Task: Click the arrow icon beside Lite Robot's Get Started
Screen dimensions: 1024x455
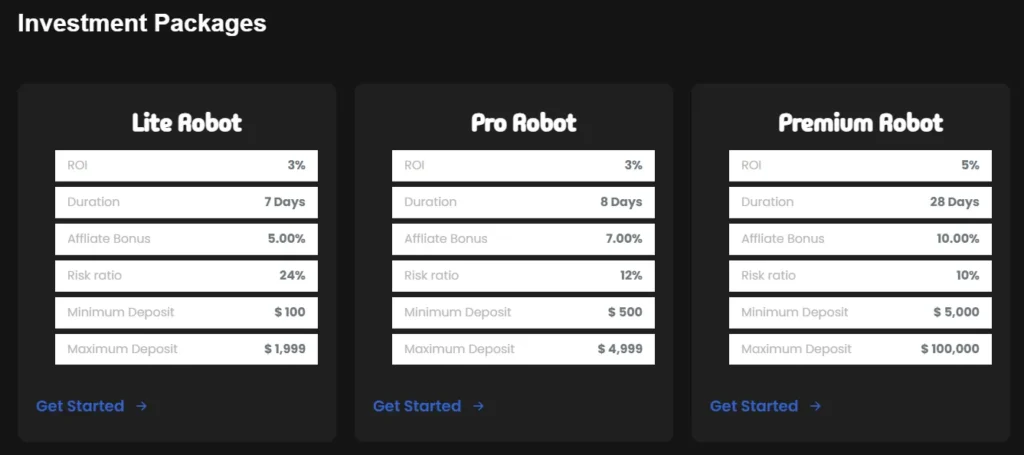Action: (142, 406)
